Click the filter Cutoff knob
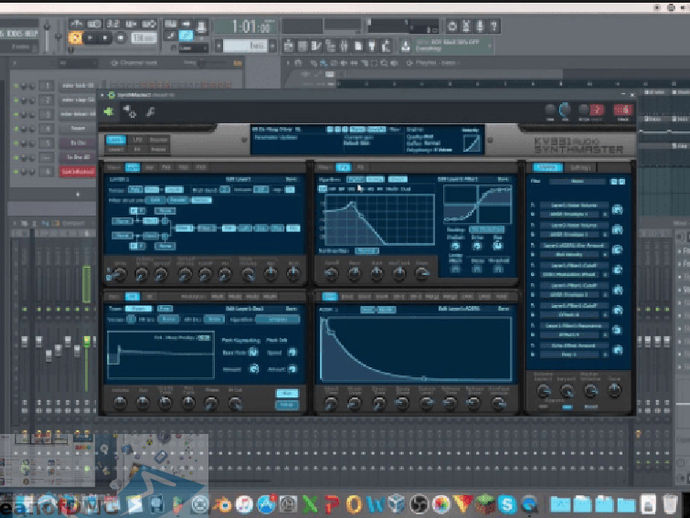This screenshot has height=518, width=690. [331, 274]
